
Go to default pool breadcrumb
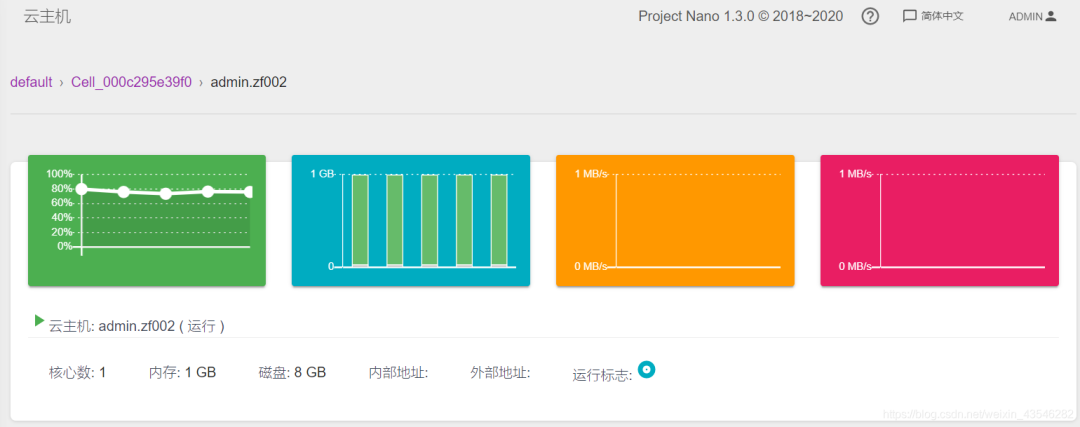(31, 83)
